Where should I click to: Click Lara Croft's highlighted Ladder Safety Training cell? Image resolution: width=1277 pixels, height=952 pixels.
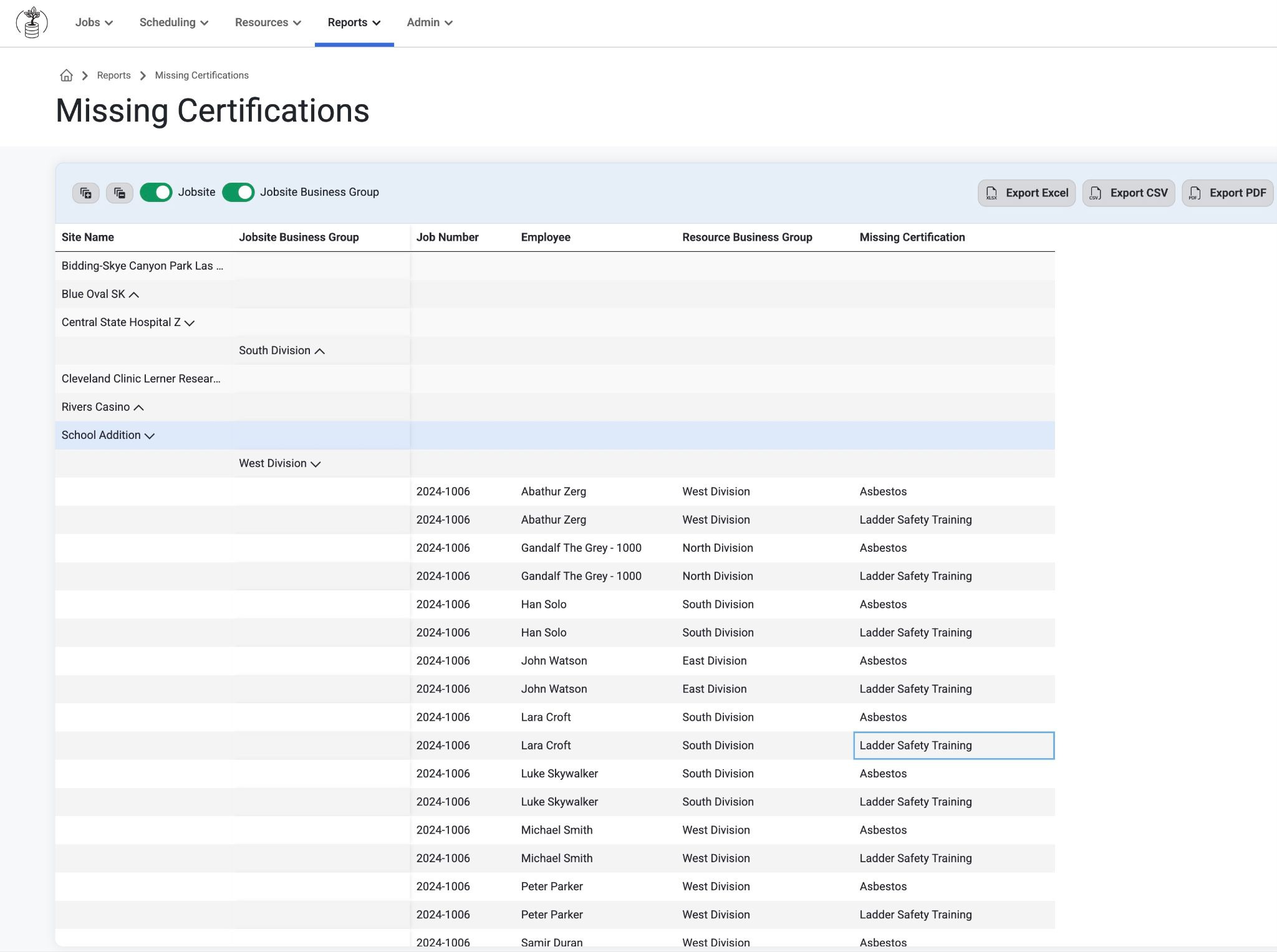tap(953, 746)
